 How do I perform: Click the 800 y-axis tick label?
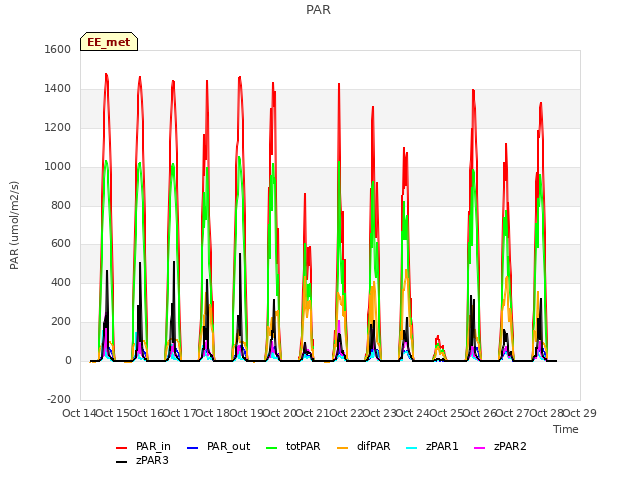[61, 205]
